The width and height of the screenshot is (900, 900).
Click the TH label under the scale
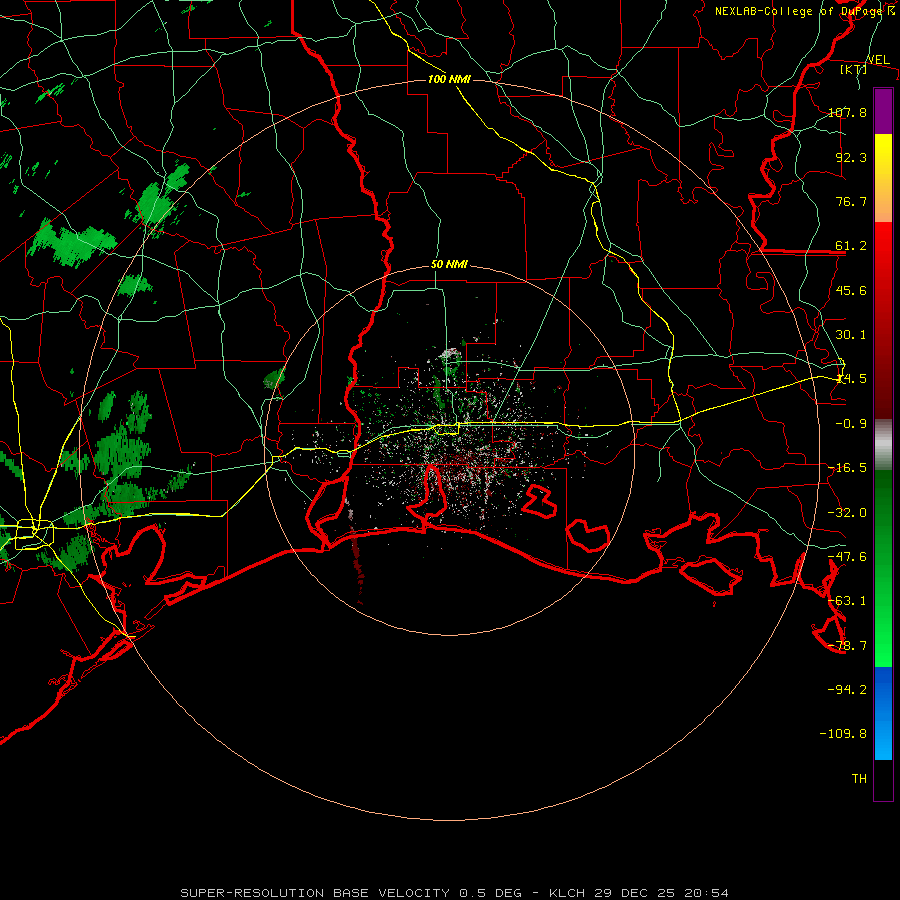[859, 779]
